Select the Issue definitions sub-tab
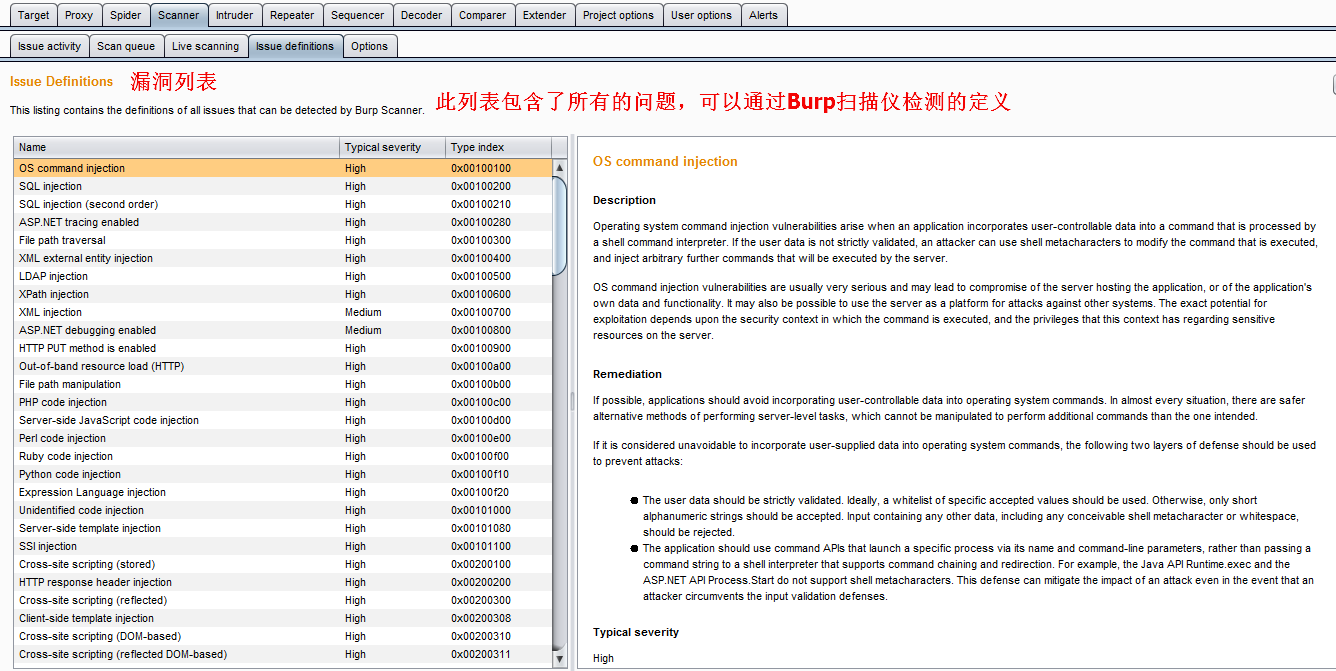Image resolution: width=1336 pixels, height=671 pixels. 295,46
